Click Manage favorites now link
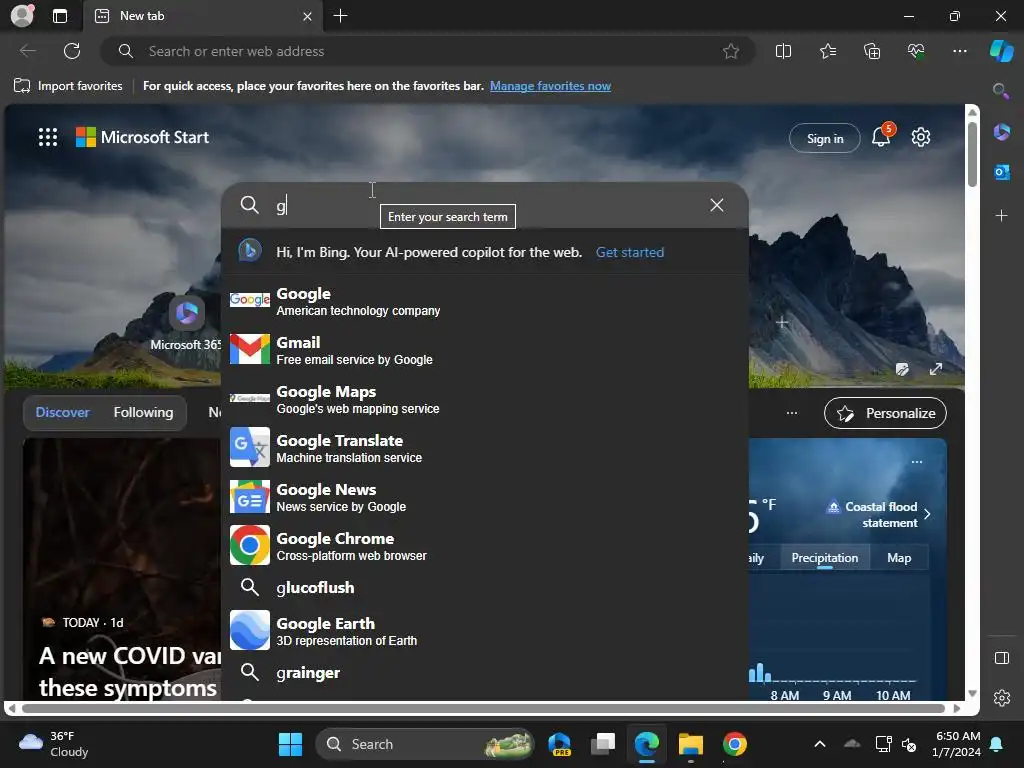This screenshot has height=768, width=1024. 550,86
